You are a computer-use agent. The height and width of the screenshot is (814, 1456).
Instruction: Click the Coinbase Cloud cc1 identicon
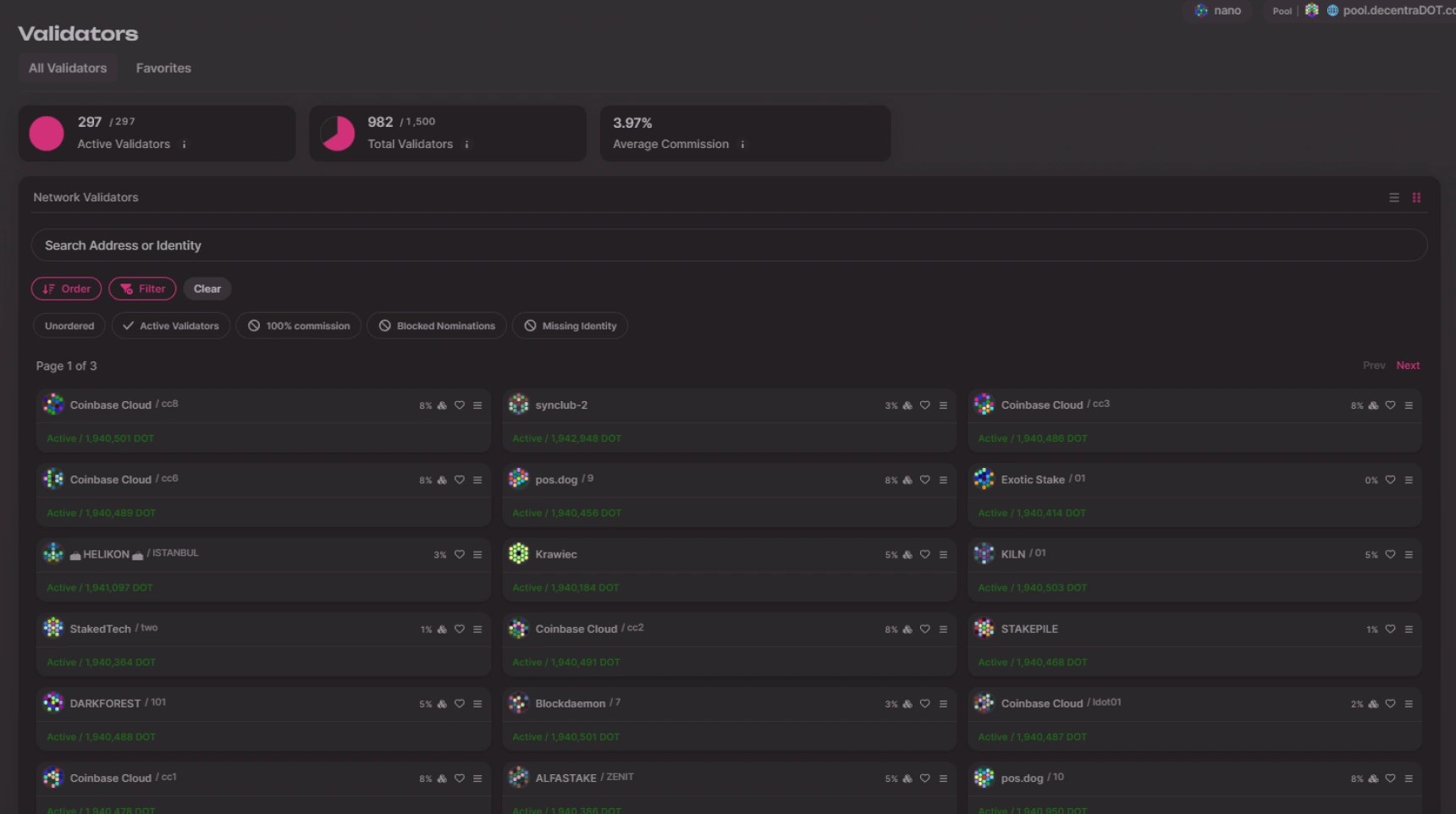coord(53,778)
